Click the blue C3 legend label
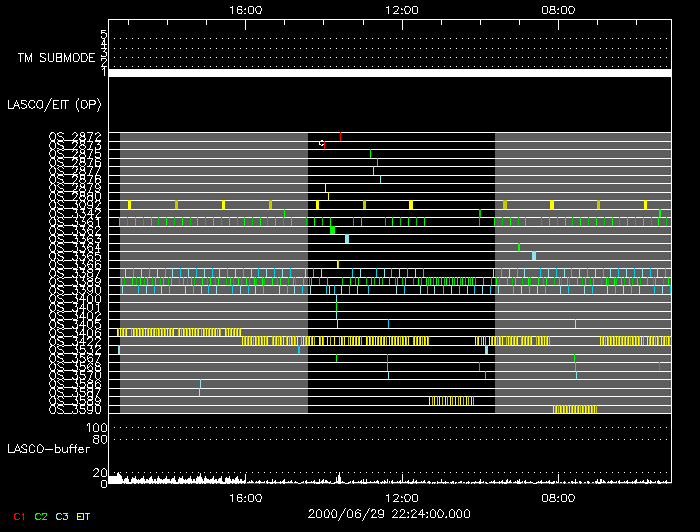 click(63, 516)
